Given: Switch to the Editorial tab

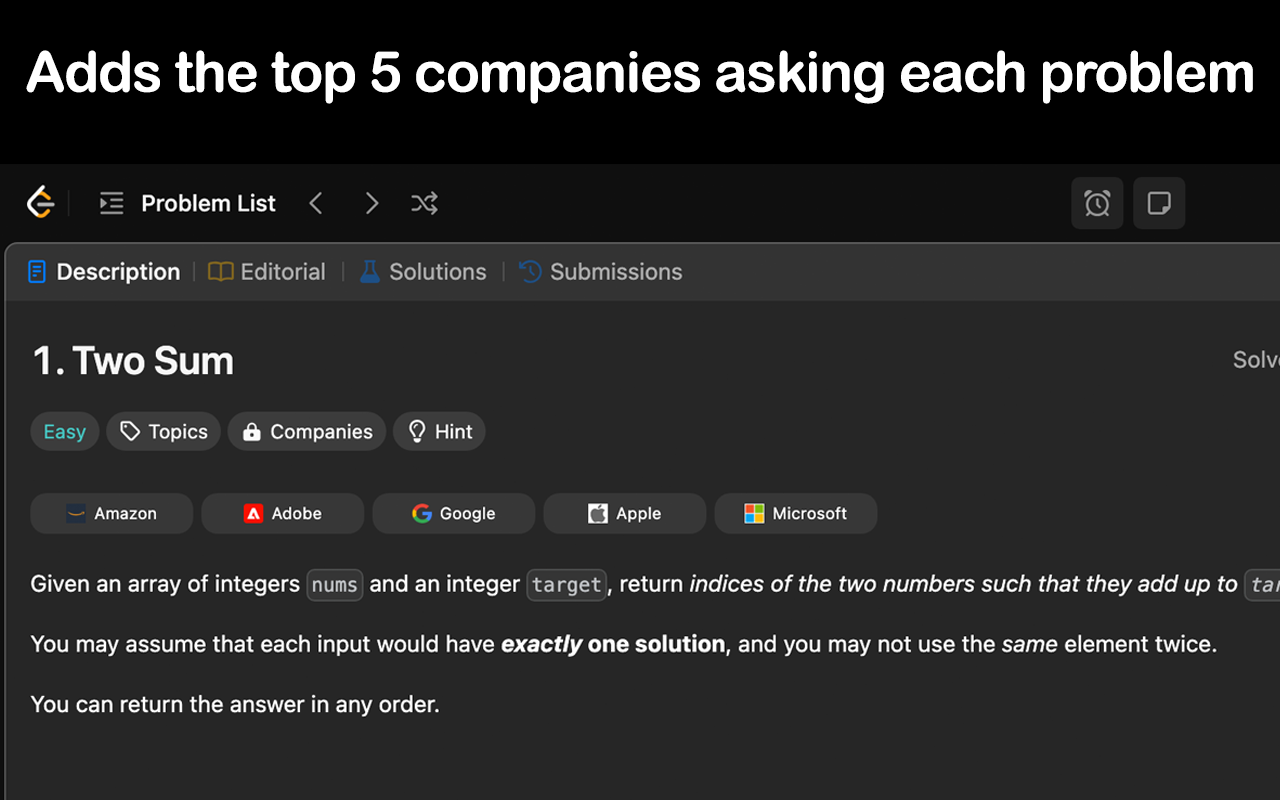Looking at the screenshot, I should click(x=267, y=272).
